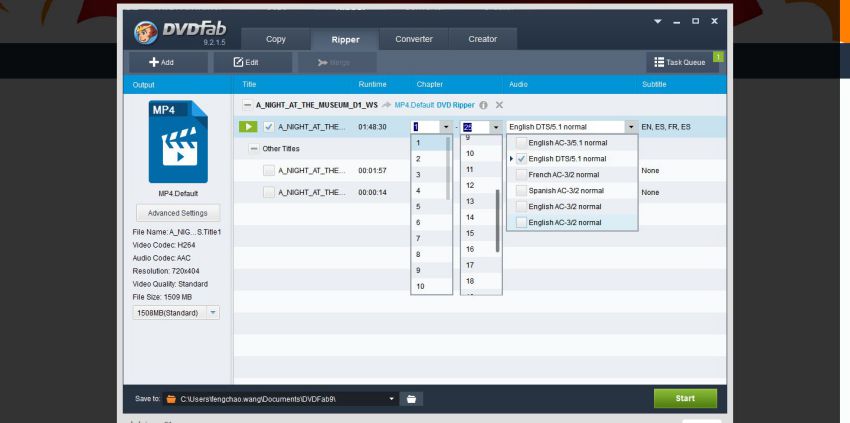Click the start chapter list scrollbar
This screenshot has height=423, width=850.
click(448, 168)
